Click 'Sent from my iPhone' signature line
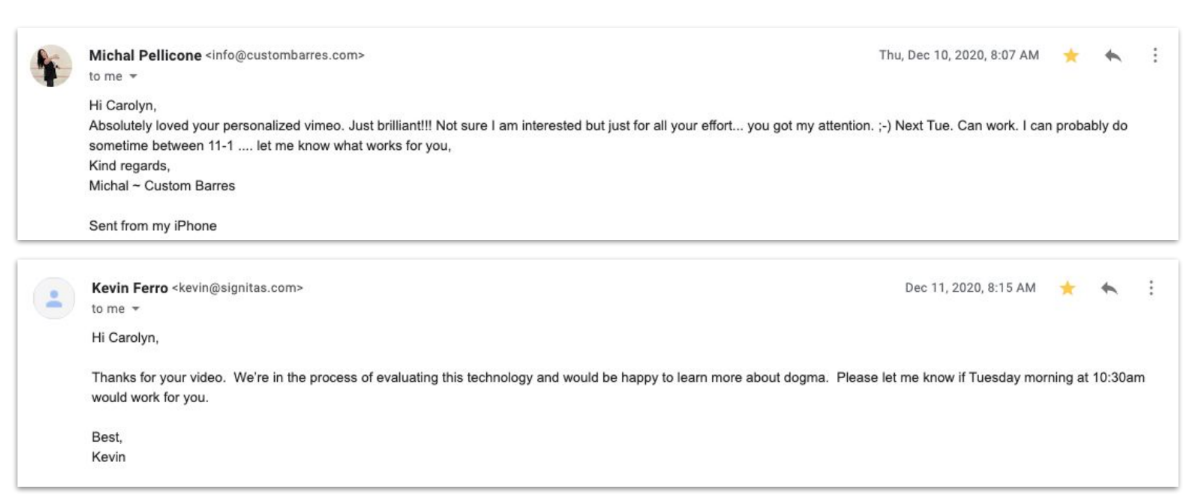Viewport: 1195px width, 499px height. point(153,226)
